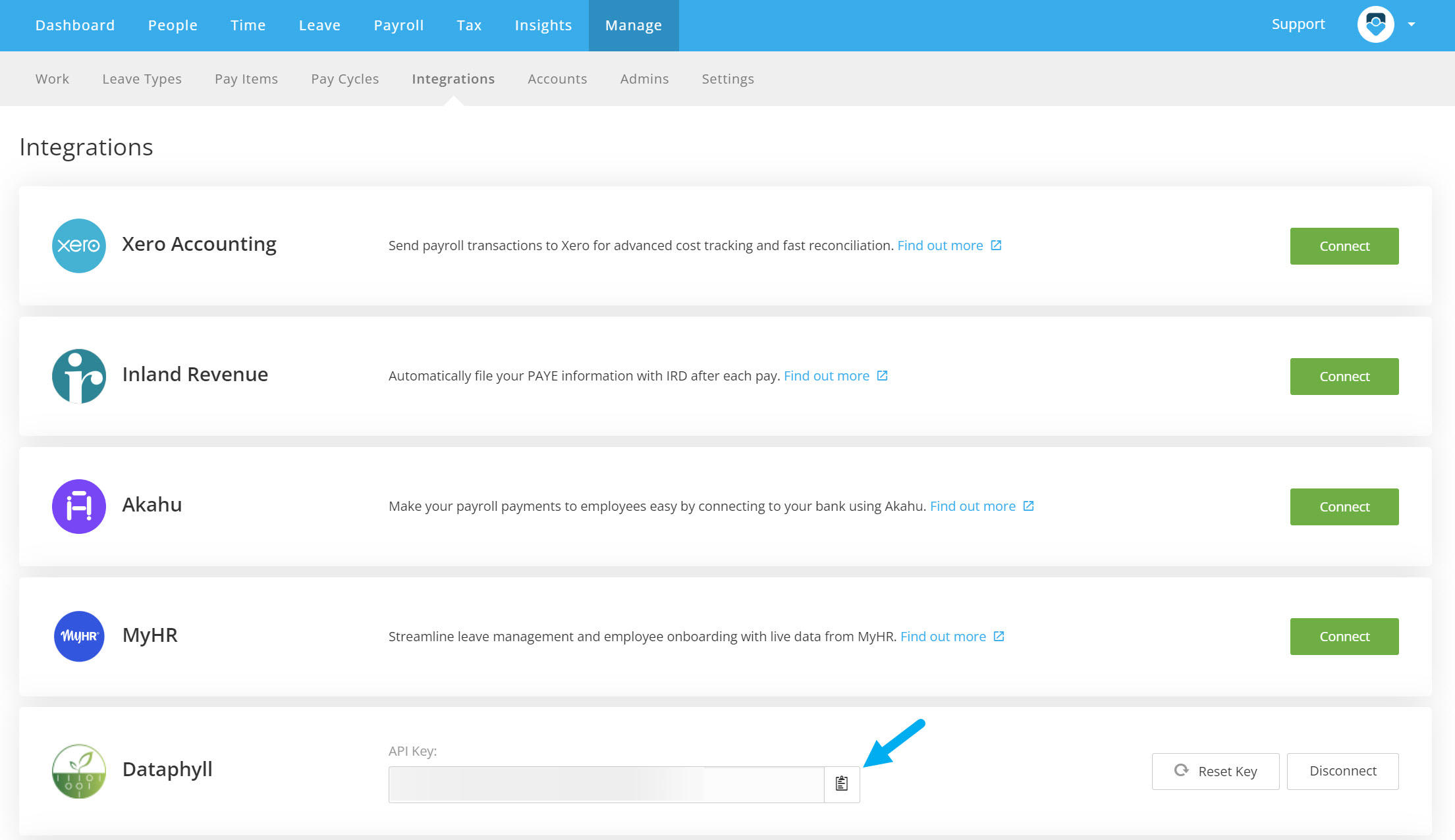Click the Akahu logo icon
Screen dimensions: 1455x840
coord(79,506)
